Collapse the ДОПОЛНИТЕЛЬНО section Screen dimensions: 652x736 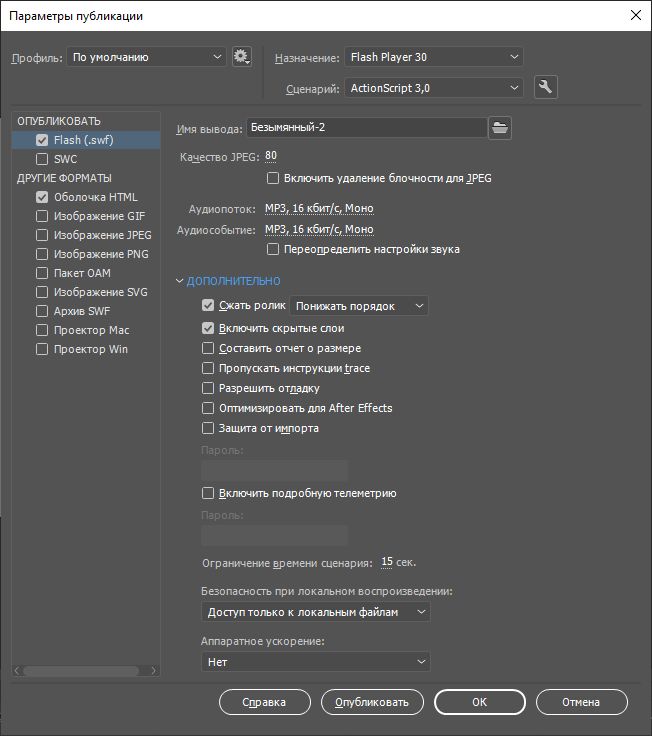click(x=179, y=281)
